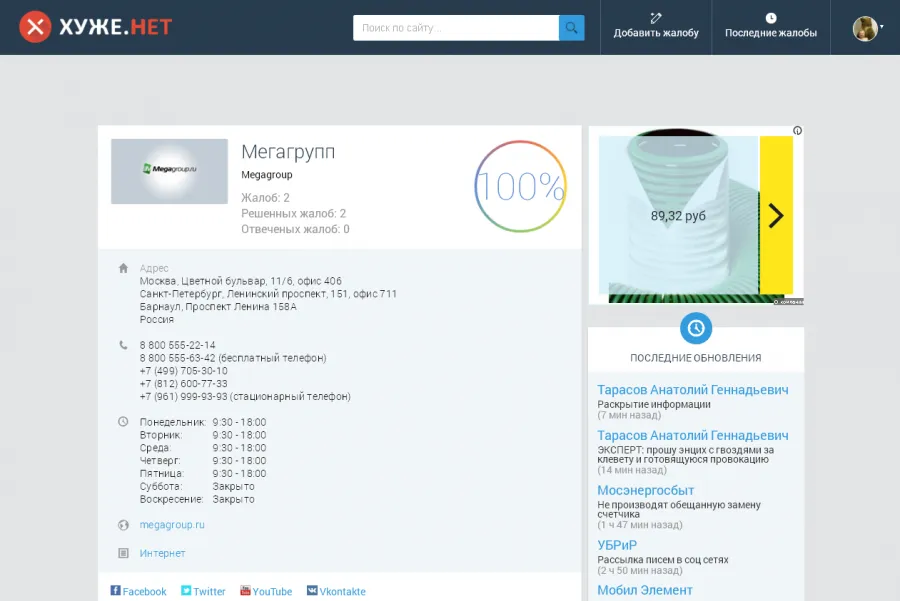Click the Facebook logo icon

point(115,590)
